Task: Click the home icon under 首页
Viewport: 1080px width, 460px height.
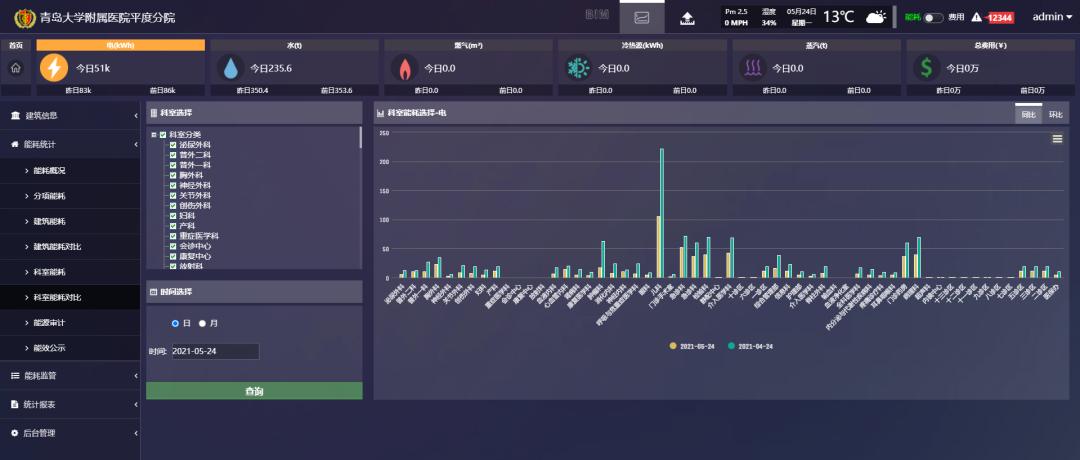Action: (x=15, y=68)
